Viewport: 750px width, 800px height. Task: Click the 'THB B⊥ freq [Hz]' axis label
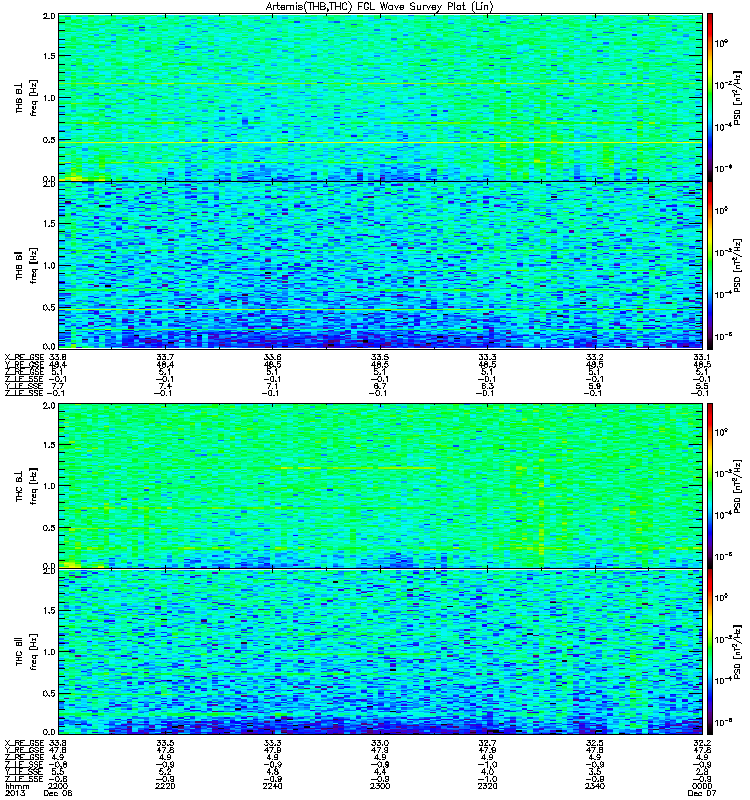click(x=27, y=97)
